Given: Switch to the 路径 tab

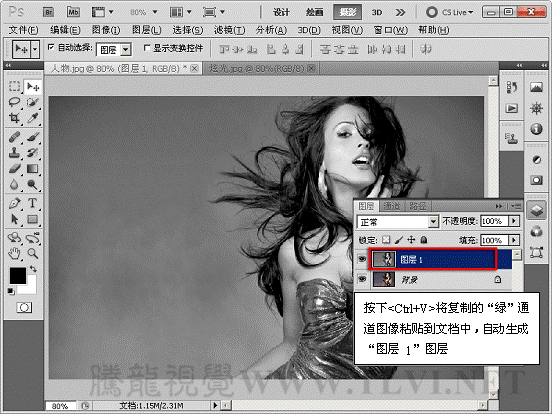Looking at the screenshot, I should (x=418, y=206).
